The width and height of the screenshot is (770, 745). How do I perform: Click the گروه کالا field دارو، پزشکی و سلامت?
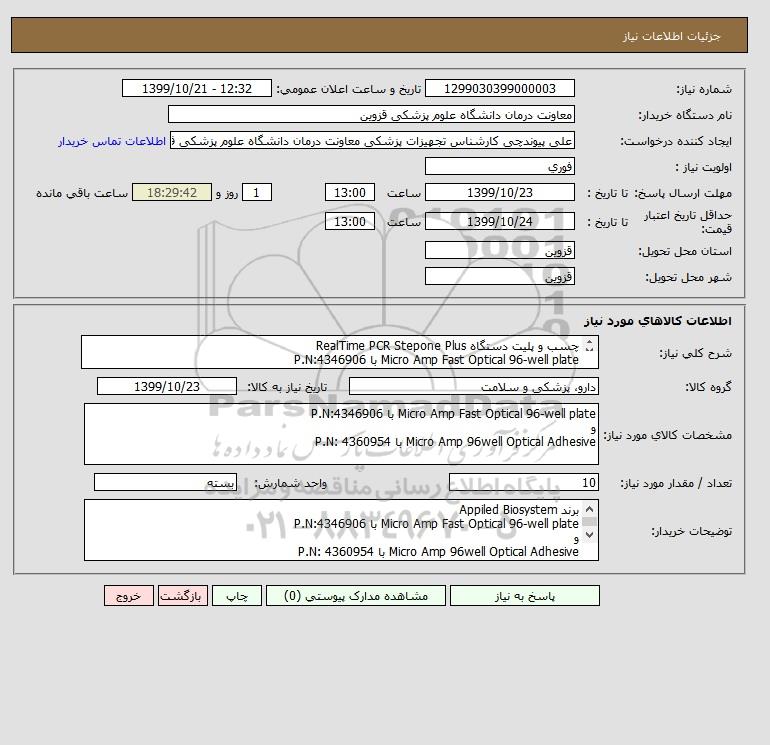coord(473,386)
